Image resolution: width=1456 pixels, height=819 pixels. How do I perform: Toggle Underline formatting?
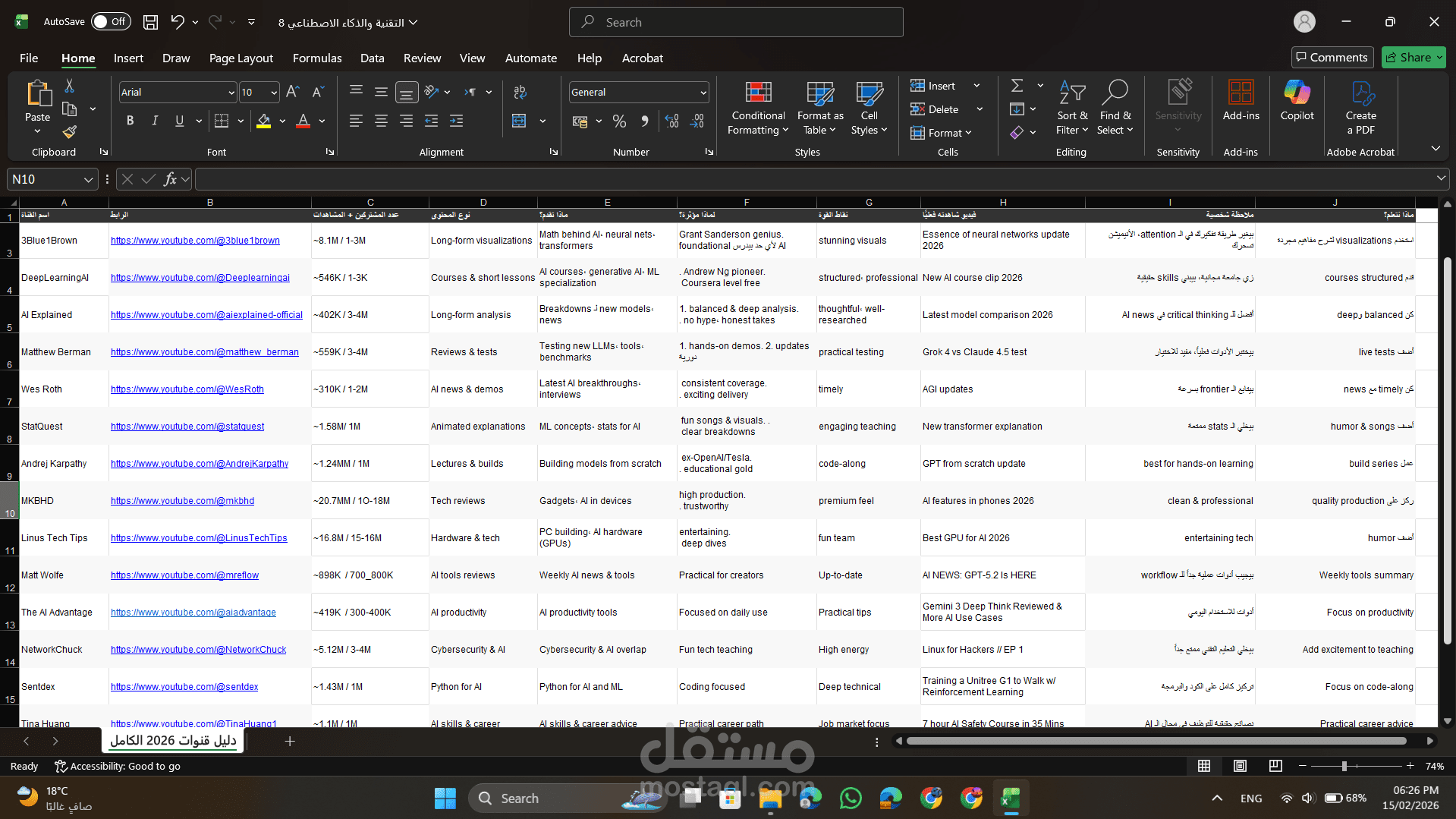(180, 121)
